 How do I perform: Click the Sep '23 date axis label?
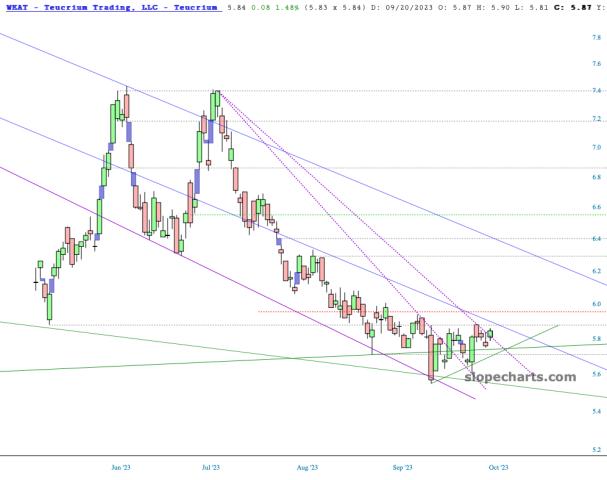[x=402, y=466]
